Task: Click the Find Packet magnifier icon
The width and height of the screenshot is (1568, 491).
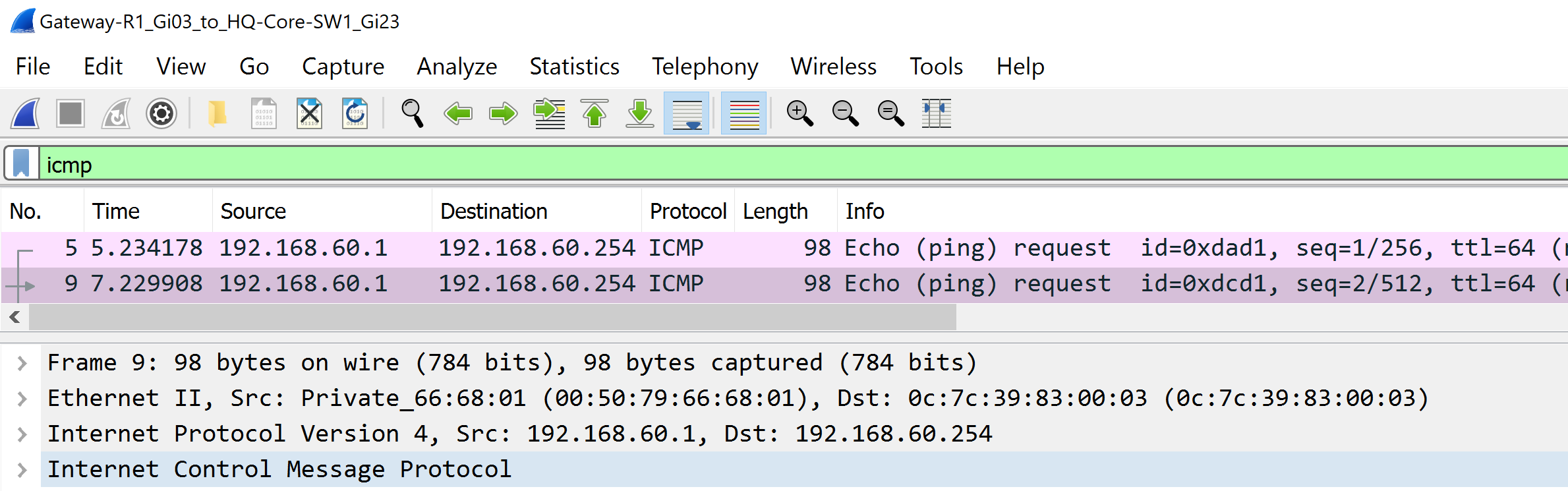Action: click(413, 113)
